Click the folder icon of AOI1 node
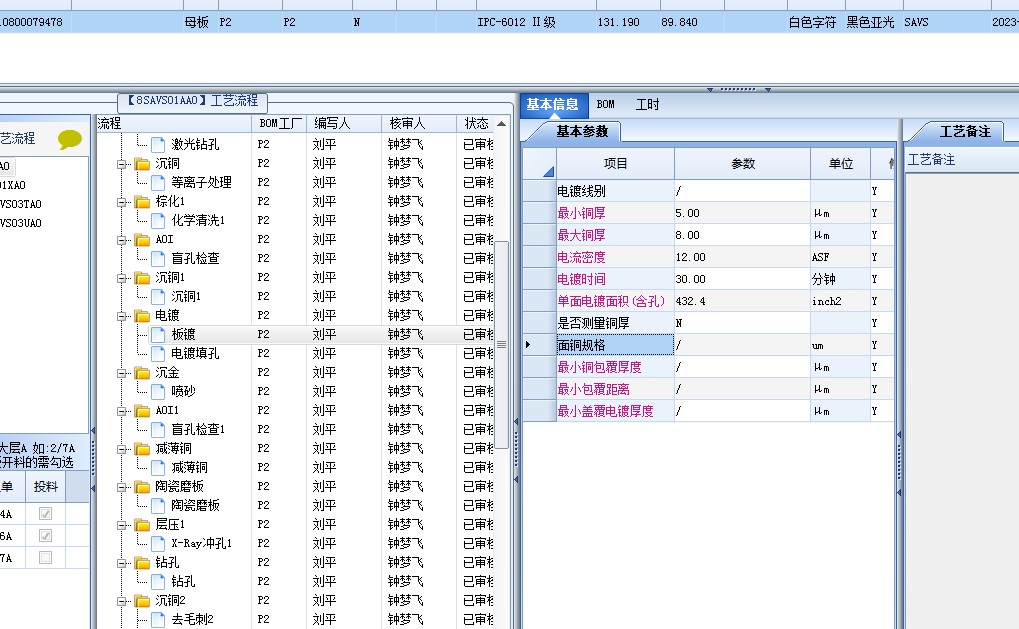1019x629 pixels. [x=142, y=411]
